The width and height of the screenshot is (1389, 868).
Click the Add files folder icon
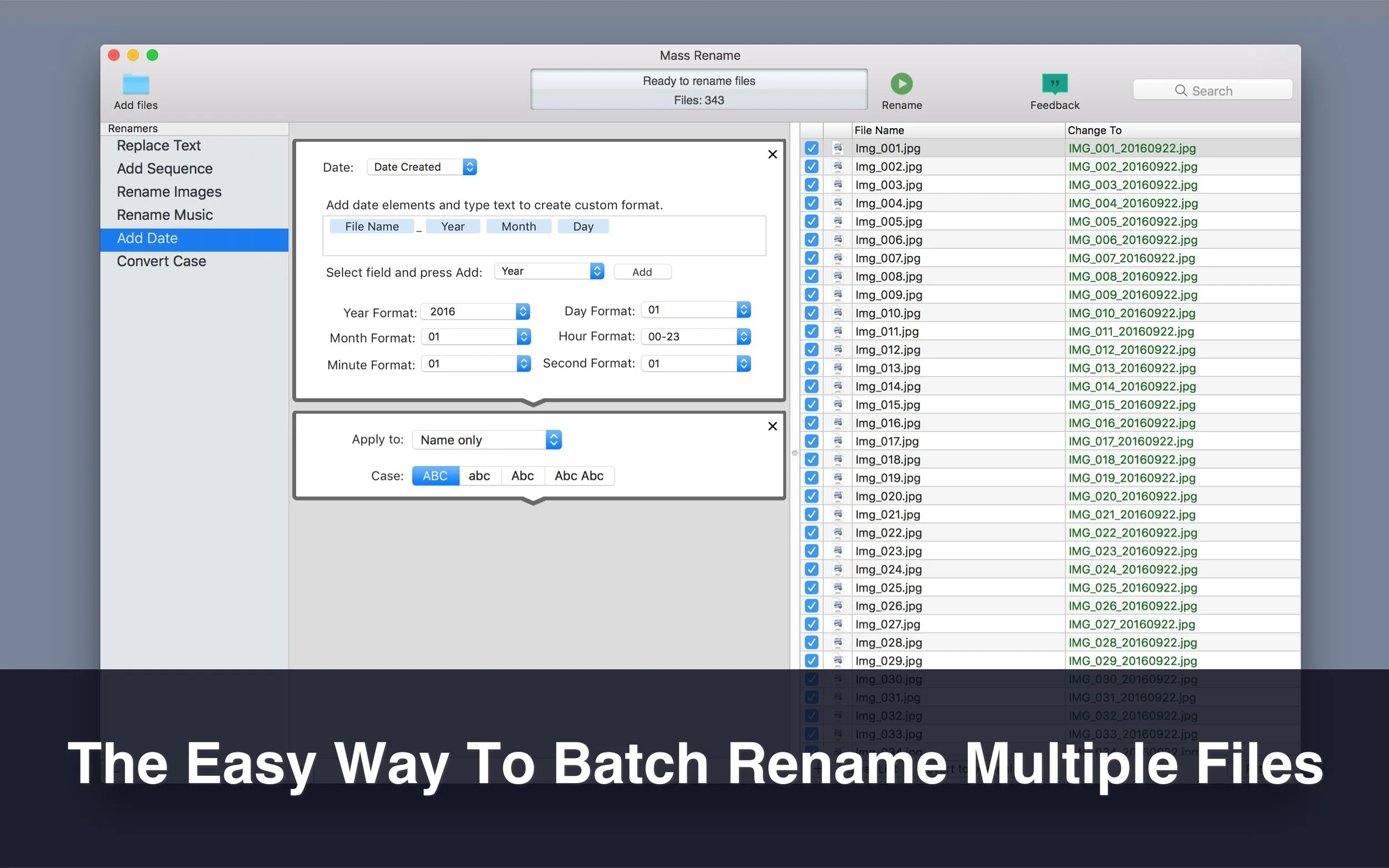(x=136, y=84)
